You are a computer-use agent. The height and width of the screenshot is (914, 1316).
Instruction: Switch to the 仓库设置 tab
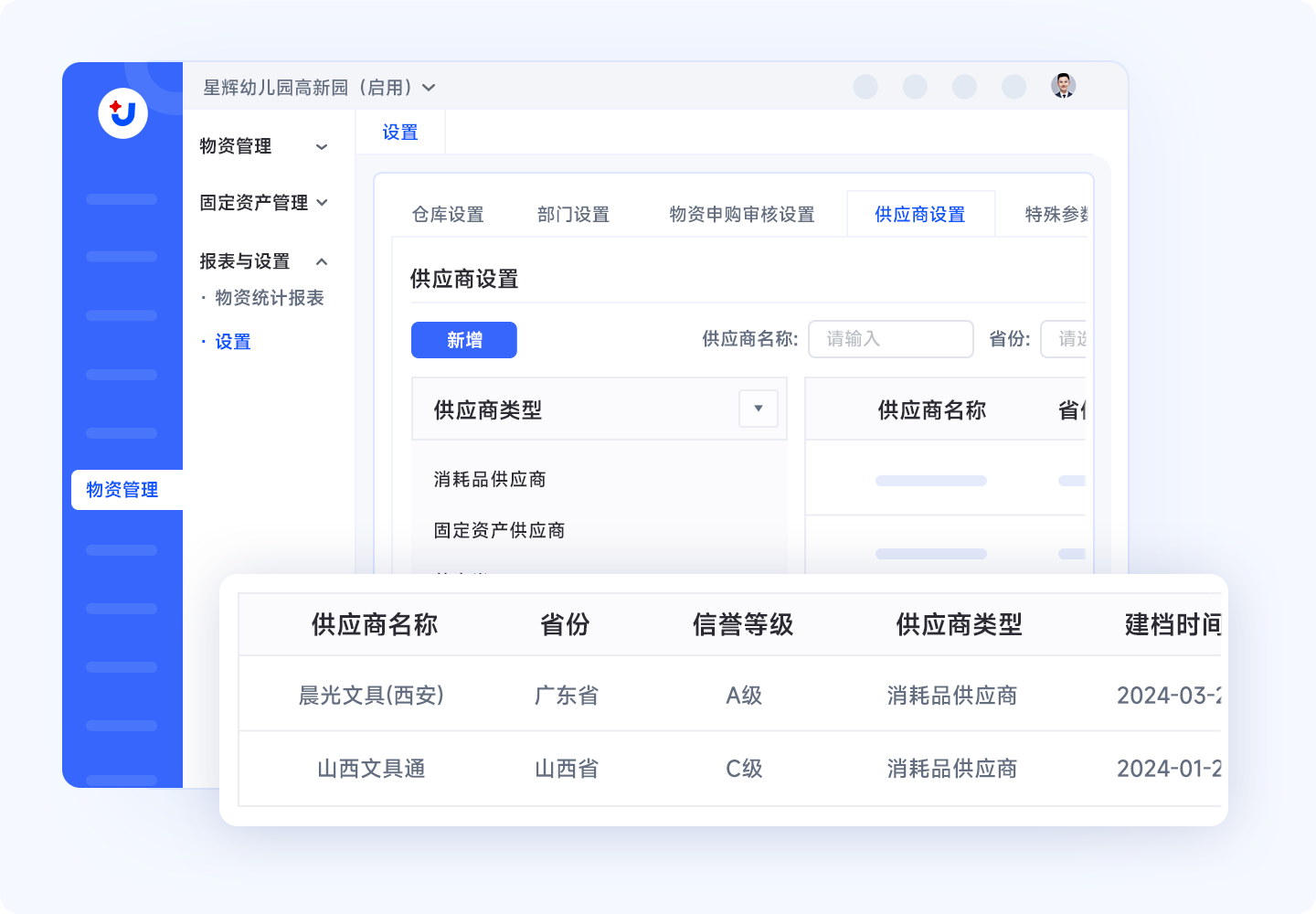448,215
